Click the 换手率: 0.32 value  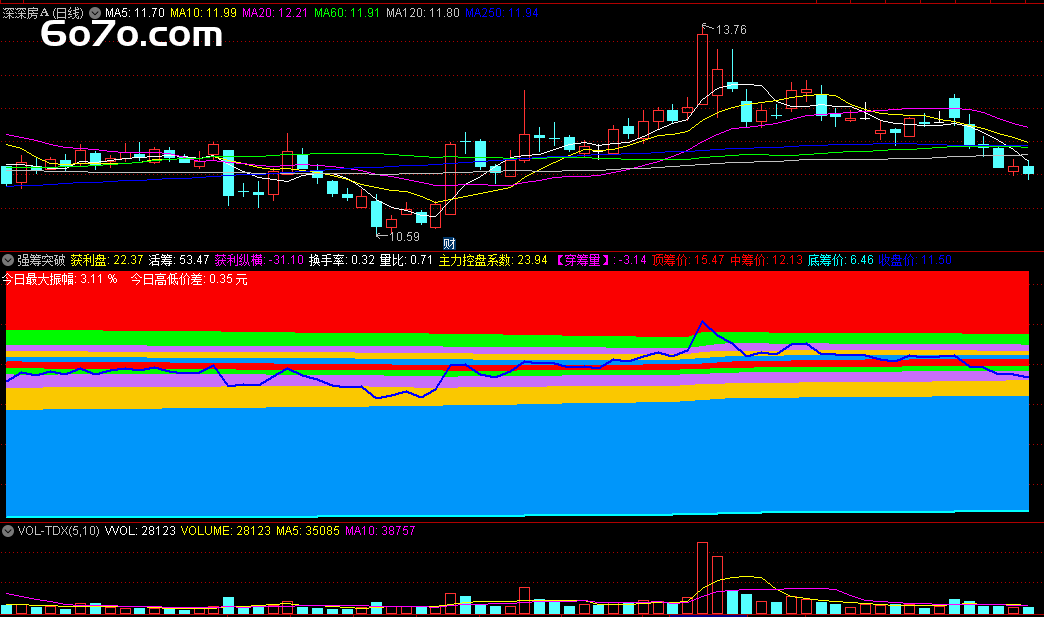coord(342,260)
